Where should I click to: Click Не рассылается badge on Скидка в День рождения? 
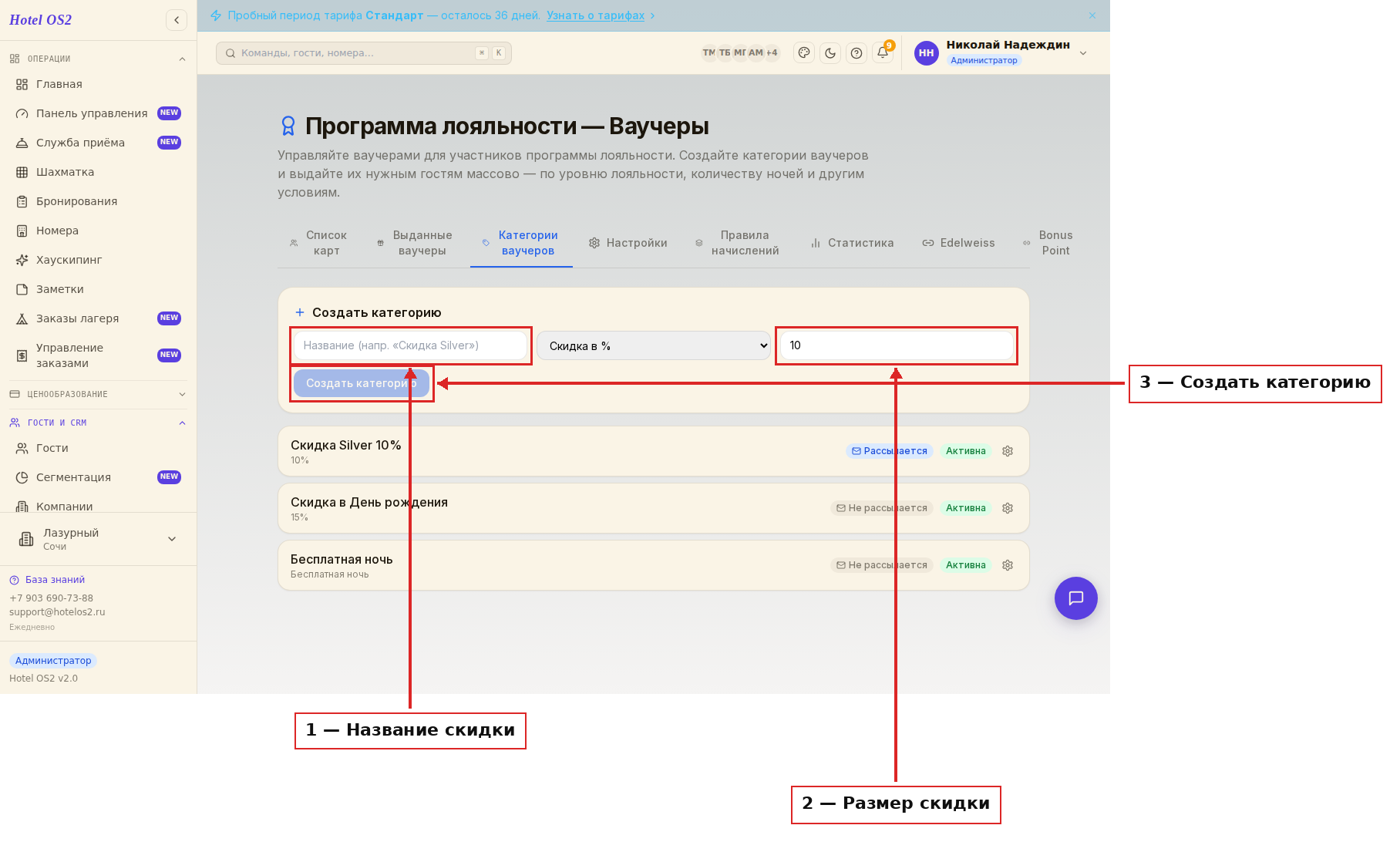coord(882,508)
